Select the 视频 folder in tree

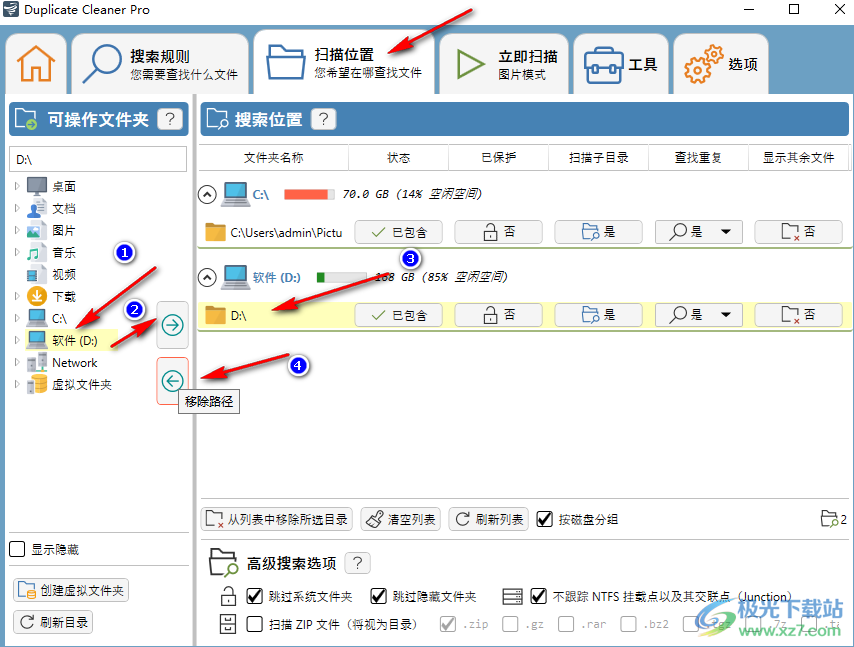[64, 274]
